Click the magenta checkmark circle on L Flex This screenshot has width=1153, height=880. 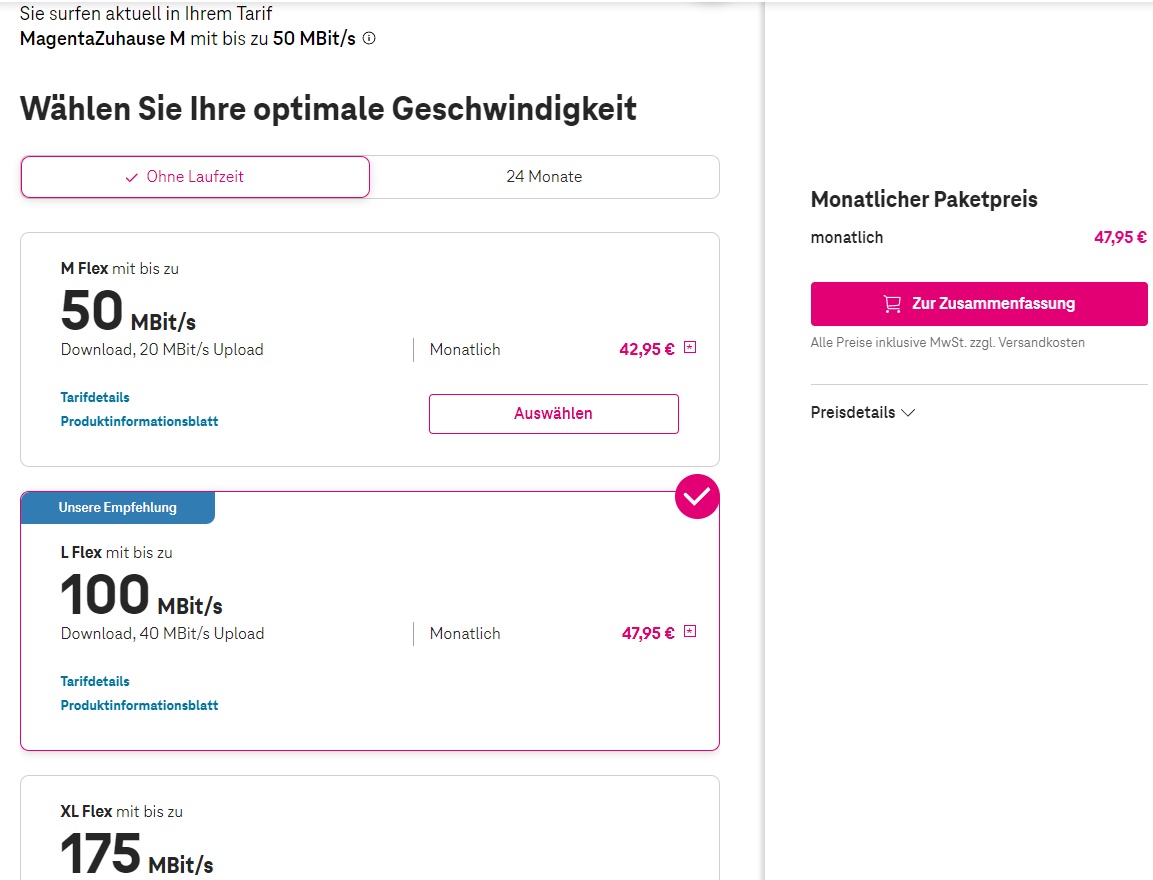(697, 496)
